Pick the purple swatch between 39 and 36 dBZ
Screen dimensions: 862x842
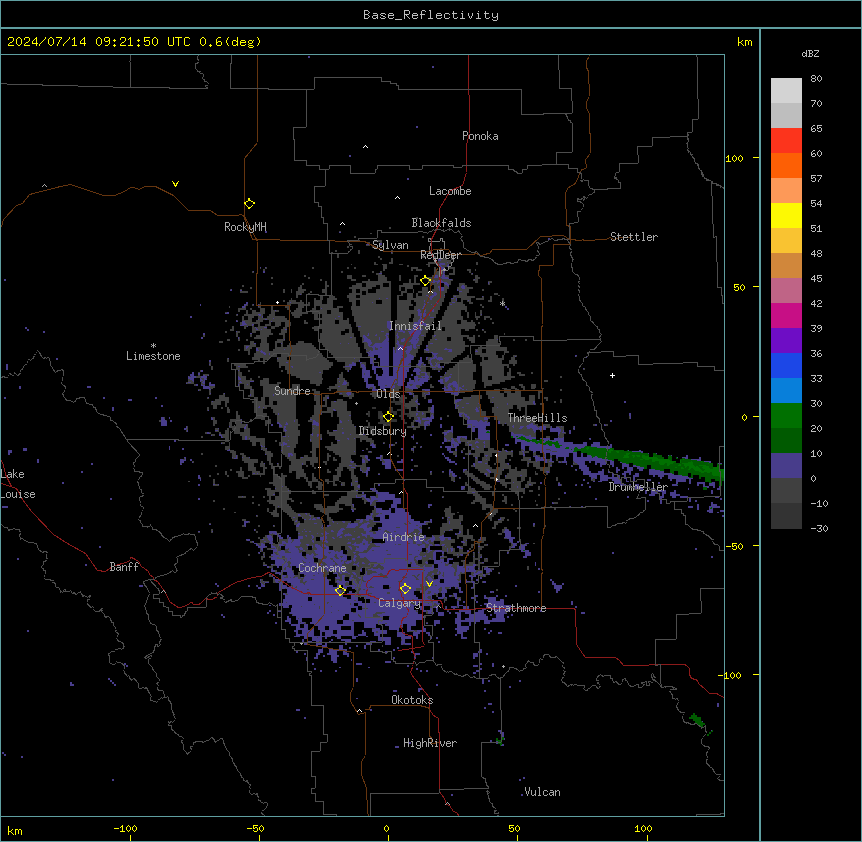[786, 341]
